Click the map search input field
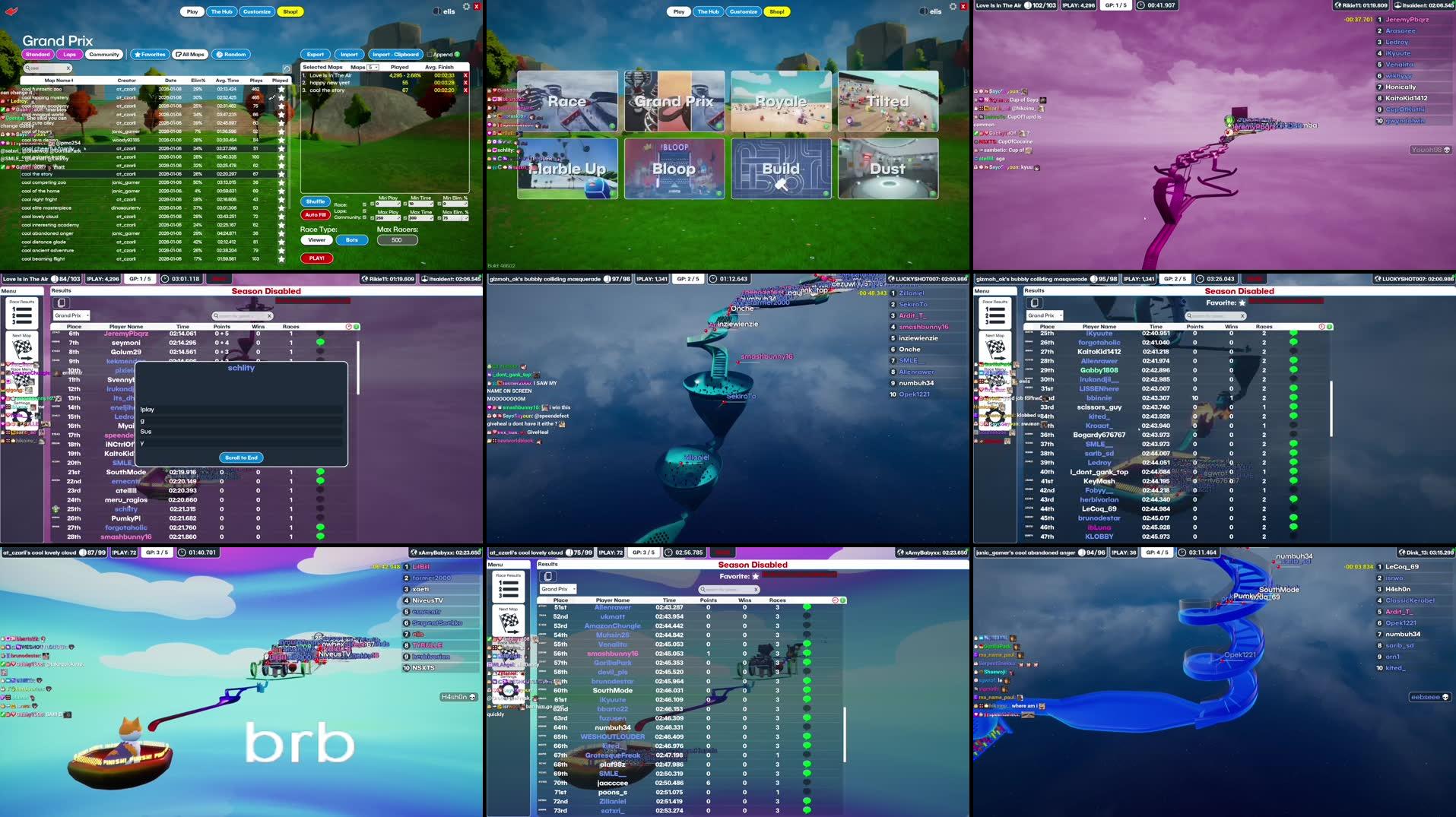This screenshot has width=1456, height=817. pos(46,68)
